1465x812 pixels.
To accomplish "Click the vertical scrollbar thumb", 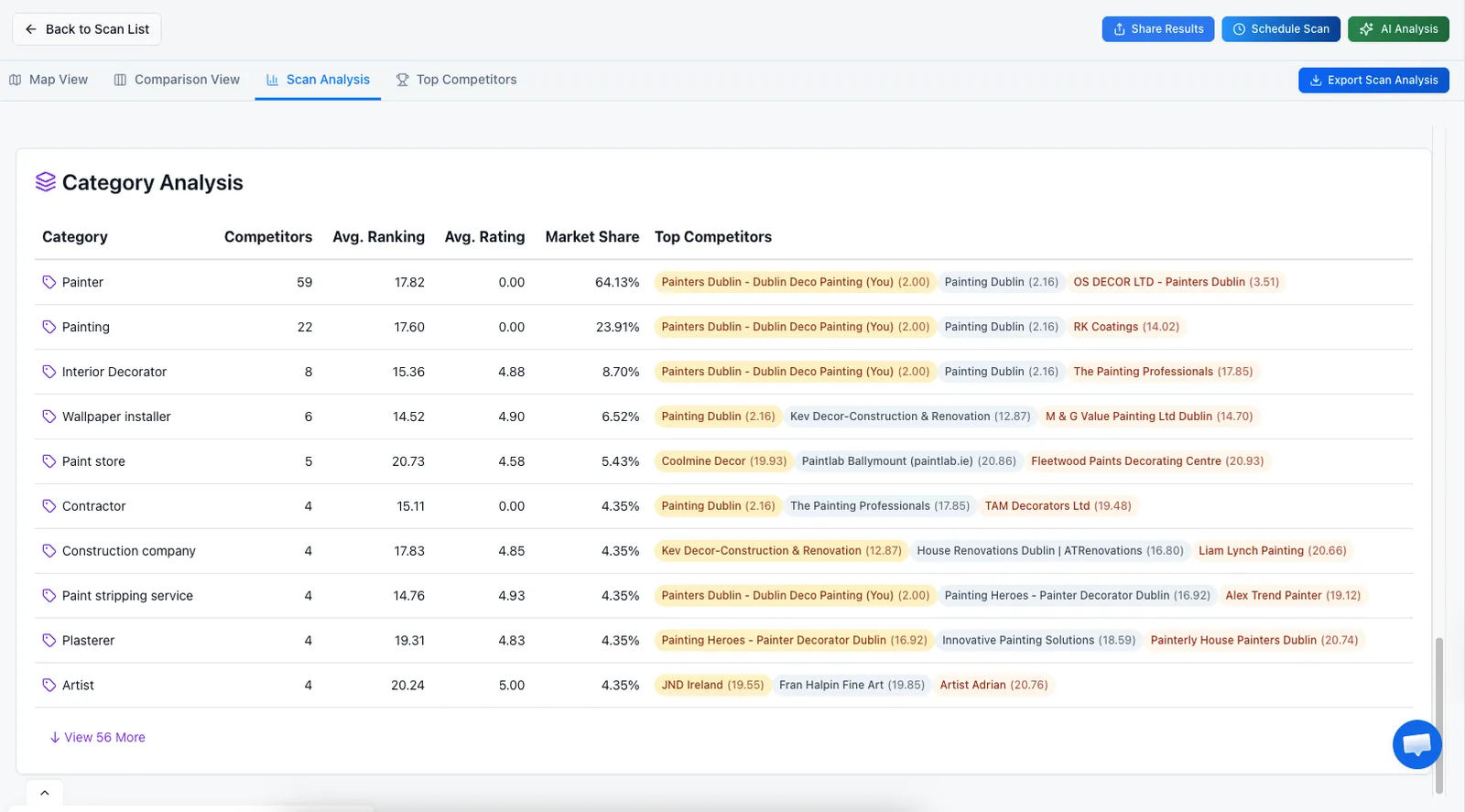I will click(1439, 714).
